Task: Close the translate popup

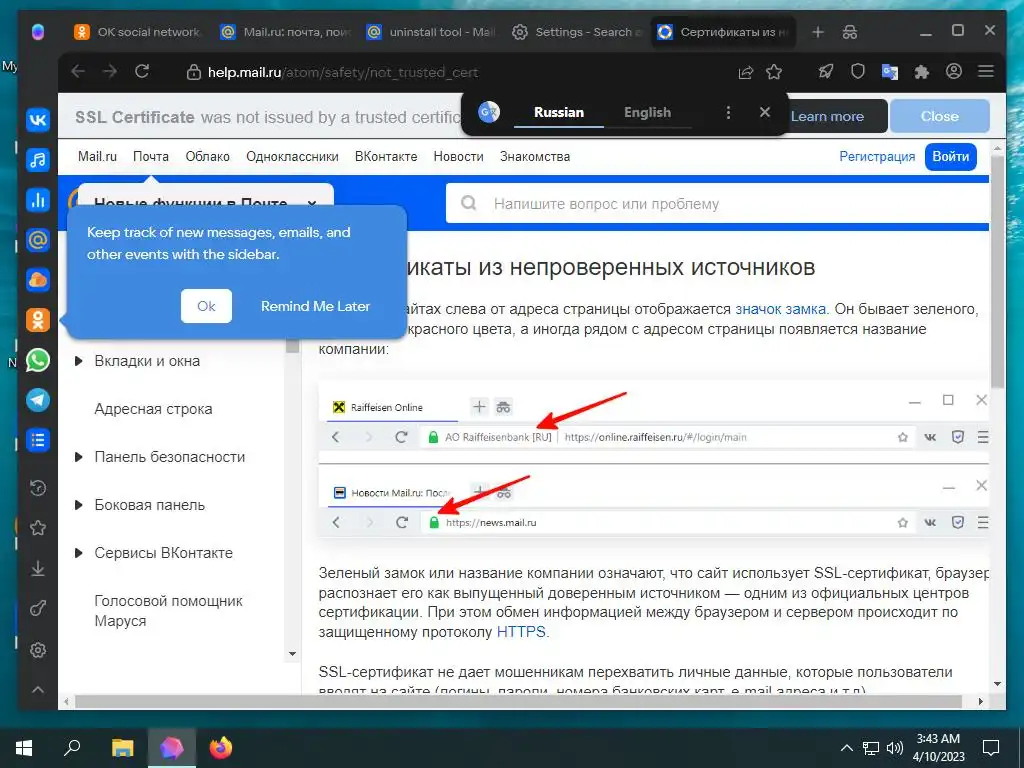Action: click(765, 112)
